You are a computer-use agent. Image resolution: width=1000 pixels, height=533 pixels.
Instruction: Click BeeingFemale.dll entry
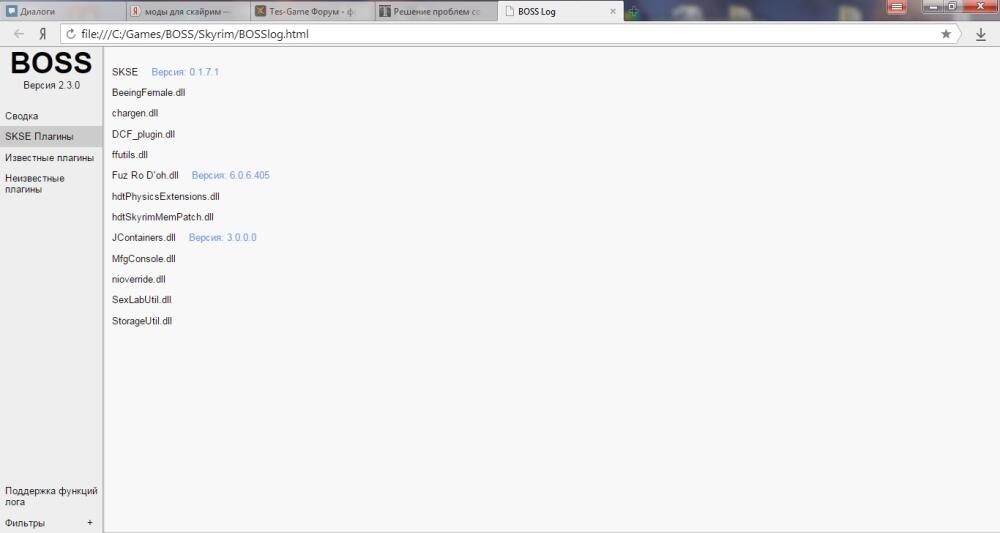(x=149, y=92)
